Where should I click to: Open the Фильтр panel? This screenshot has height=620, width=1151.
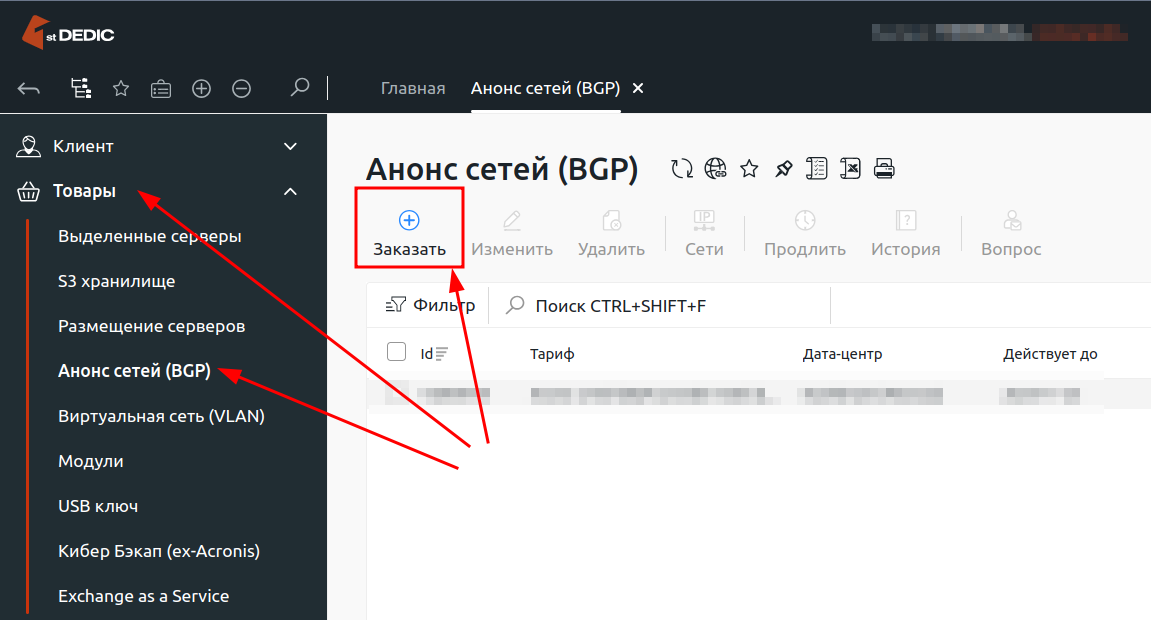coord(431,306)
